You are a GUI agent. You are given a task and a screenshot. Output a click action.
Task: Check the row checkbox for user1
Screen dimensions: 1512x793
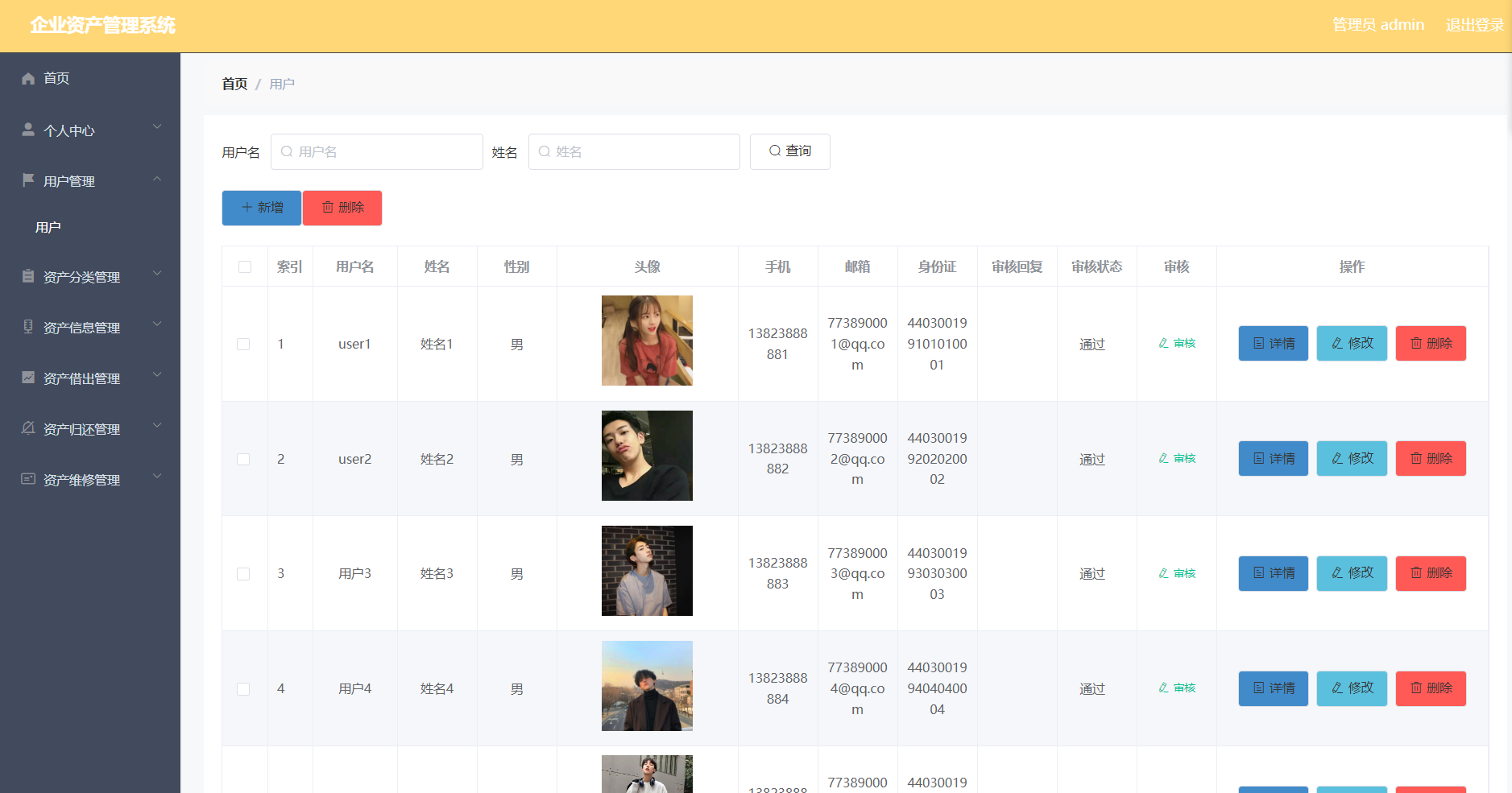point(243,344)
